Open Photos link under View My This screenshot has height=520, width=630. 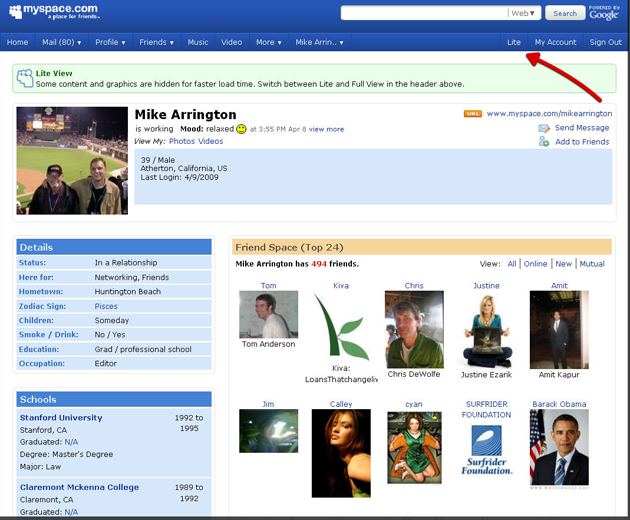[x=182, y=141]
